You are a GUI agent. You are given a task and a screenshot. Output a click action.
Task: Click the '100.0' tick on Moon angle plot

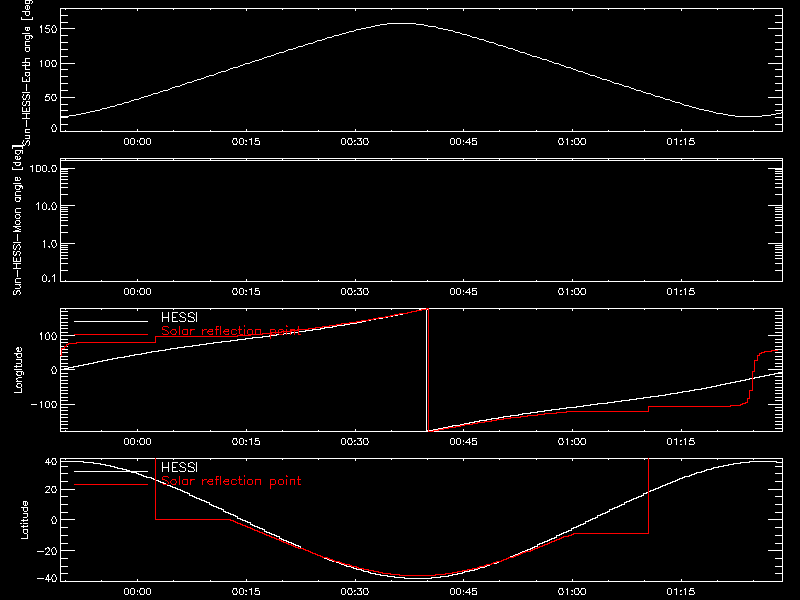44,168
